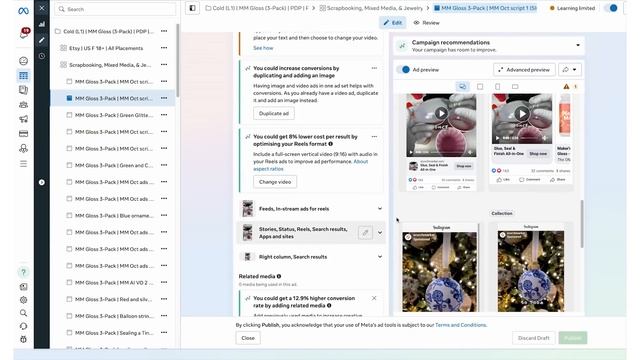Open notifications with the red badge

click(24, 33)
